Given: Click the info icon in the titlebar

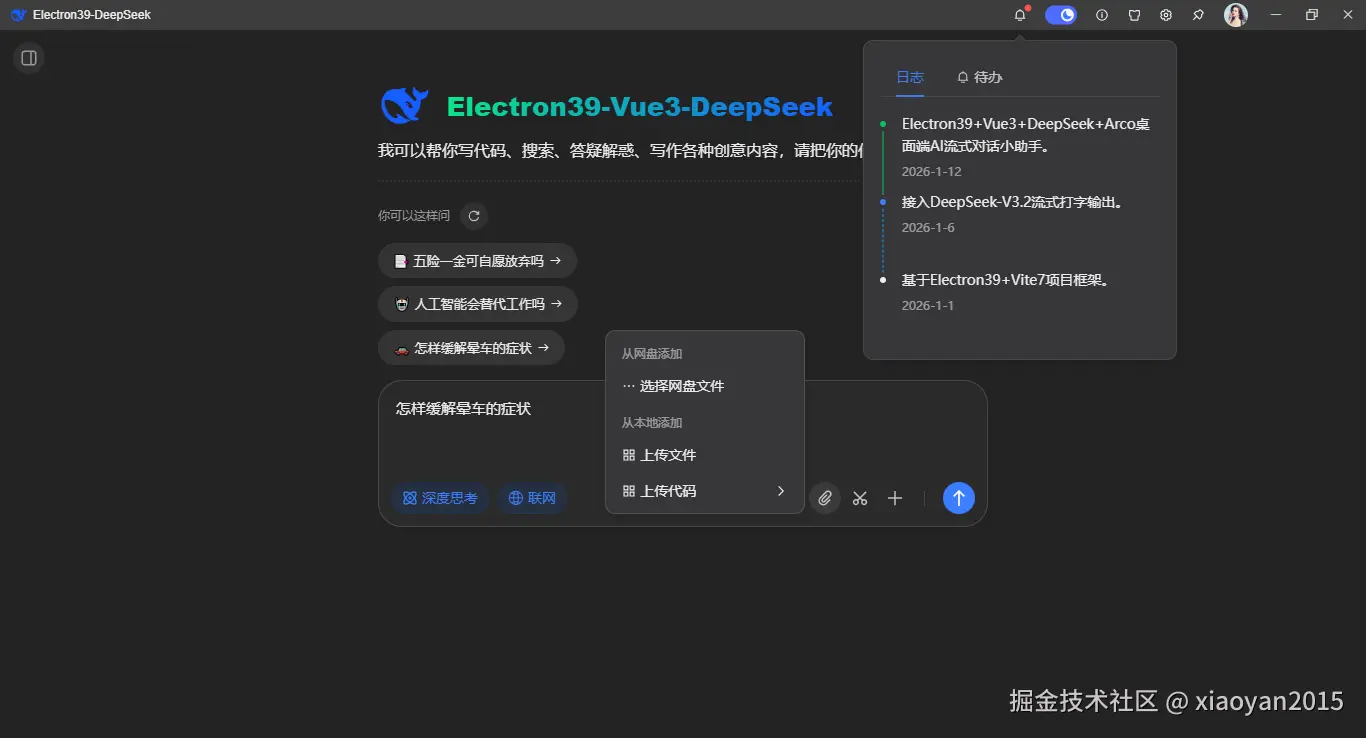Looking at the screenshot, I should [x=1101, y=14].
